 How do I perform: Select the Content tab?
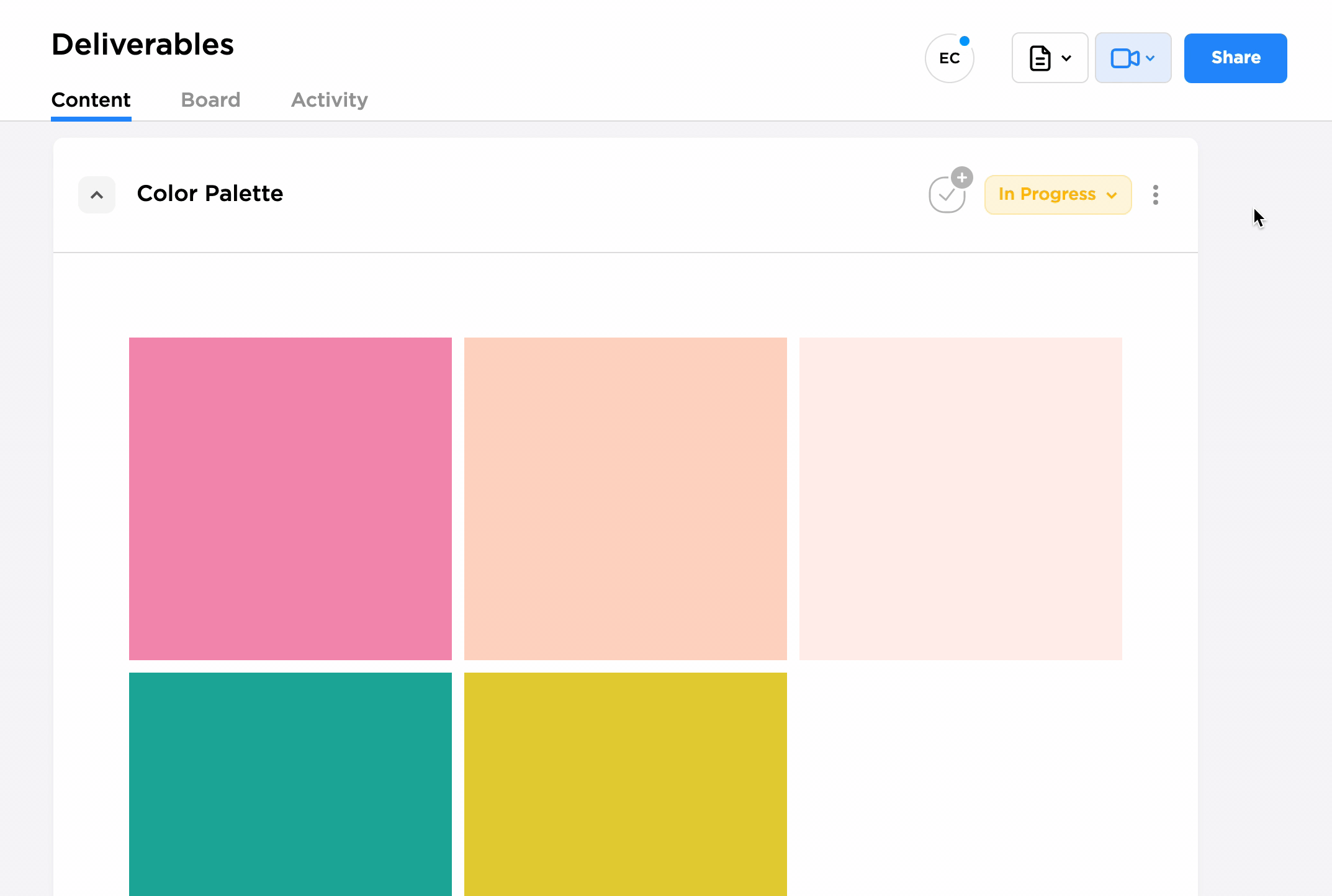pos(91,100)
